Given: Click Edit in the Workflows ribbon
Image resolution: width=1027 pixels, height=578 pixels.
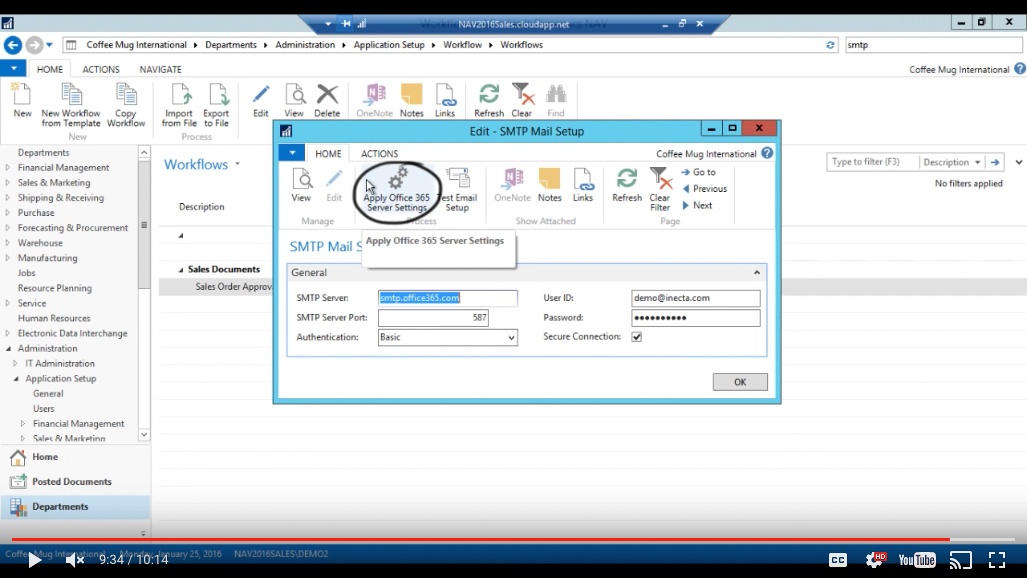Looking at the screenshot, I should click(x=261, y=100).
